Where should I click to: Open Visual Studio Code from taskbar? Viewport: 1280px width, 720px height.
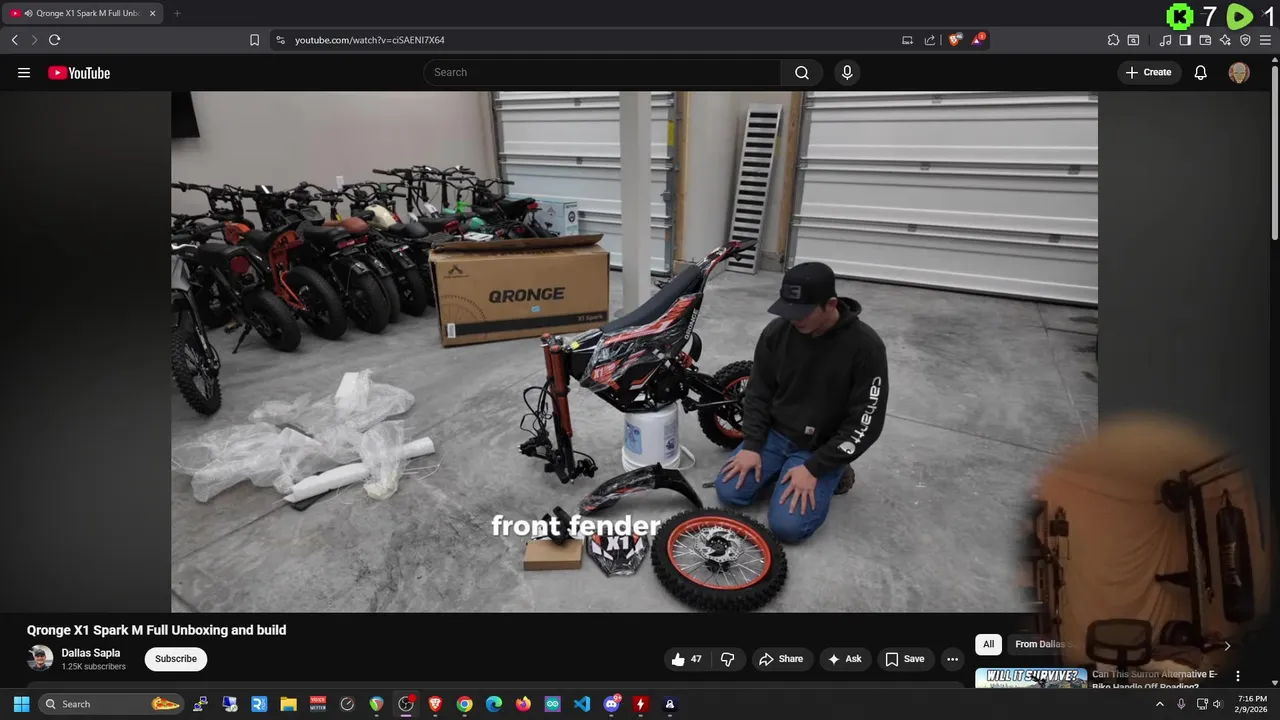click(582, 704)
